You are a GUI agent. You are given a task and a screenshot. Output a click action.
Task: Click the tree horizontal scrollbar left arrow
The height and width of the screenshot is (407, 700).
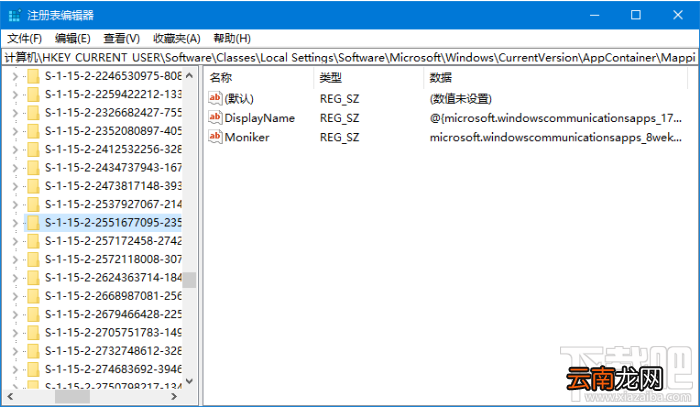point(10,396)
